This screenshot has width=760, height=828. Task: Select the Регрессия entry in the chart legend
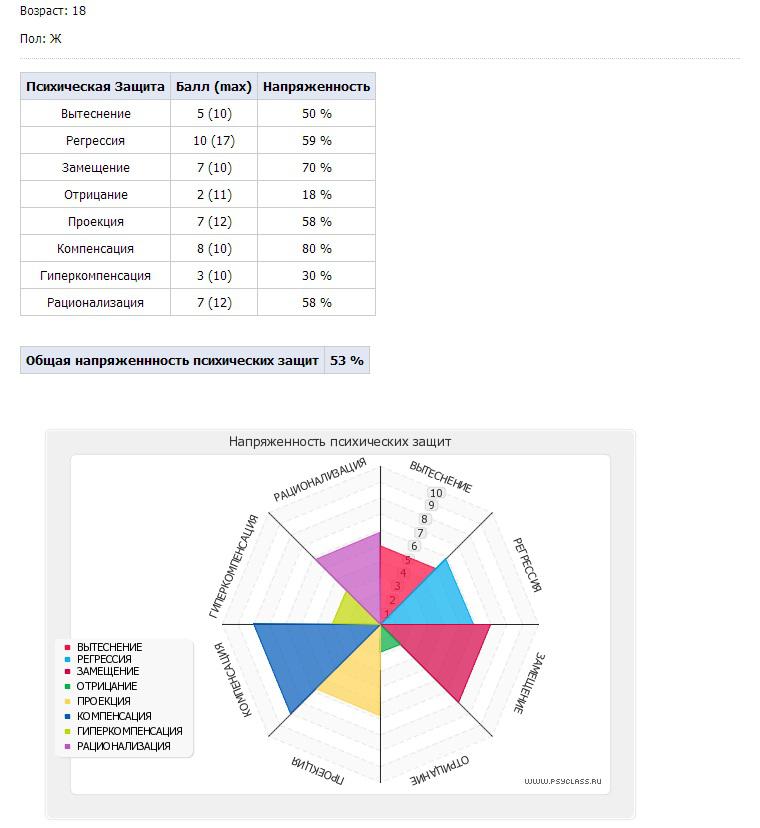tap(104, 659)
